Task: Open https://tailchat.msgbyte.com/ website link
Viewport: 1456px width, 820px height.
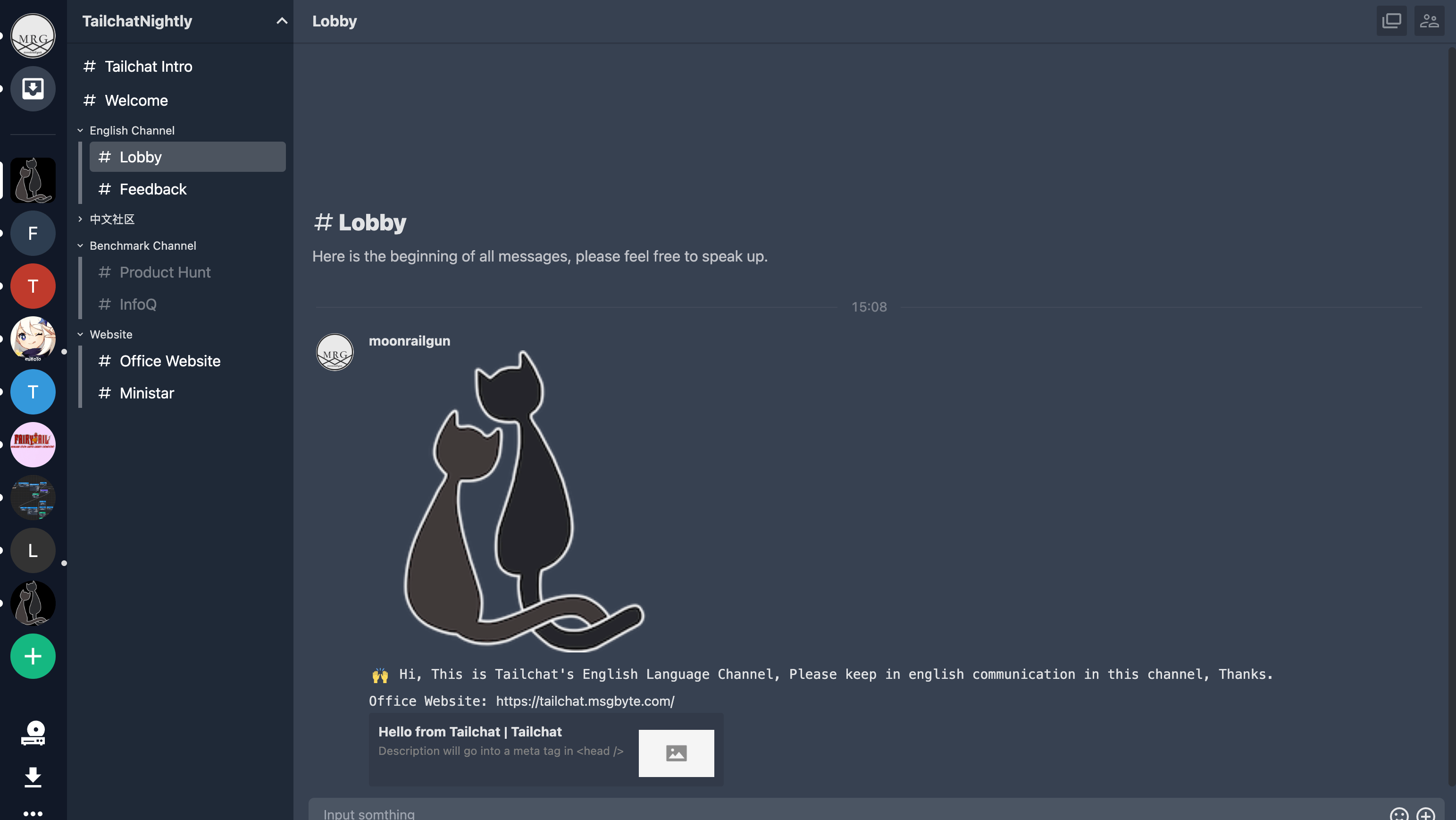Action: 585,700
